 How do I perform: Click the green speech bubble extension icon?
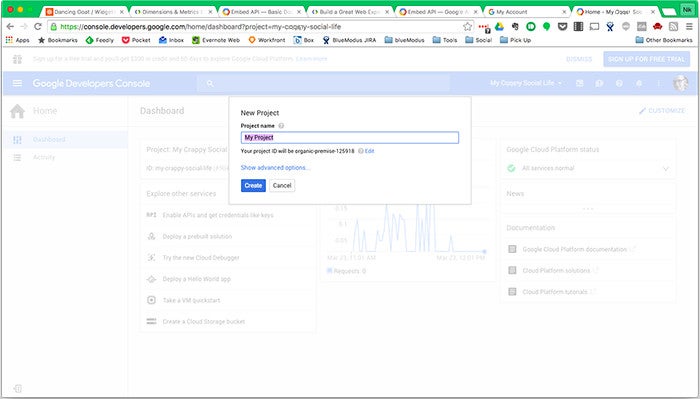click(546, 27)
